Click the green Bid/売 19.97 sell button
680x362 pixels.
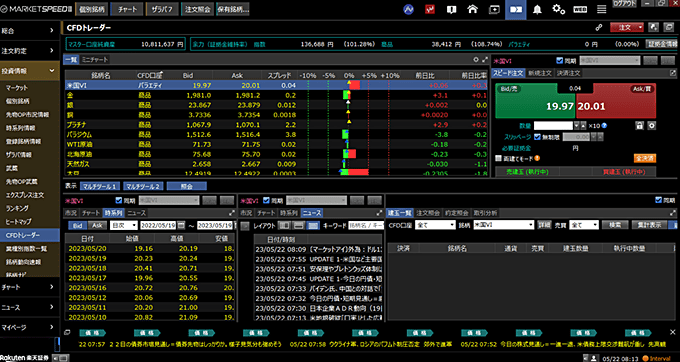pos(535,101)
